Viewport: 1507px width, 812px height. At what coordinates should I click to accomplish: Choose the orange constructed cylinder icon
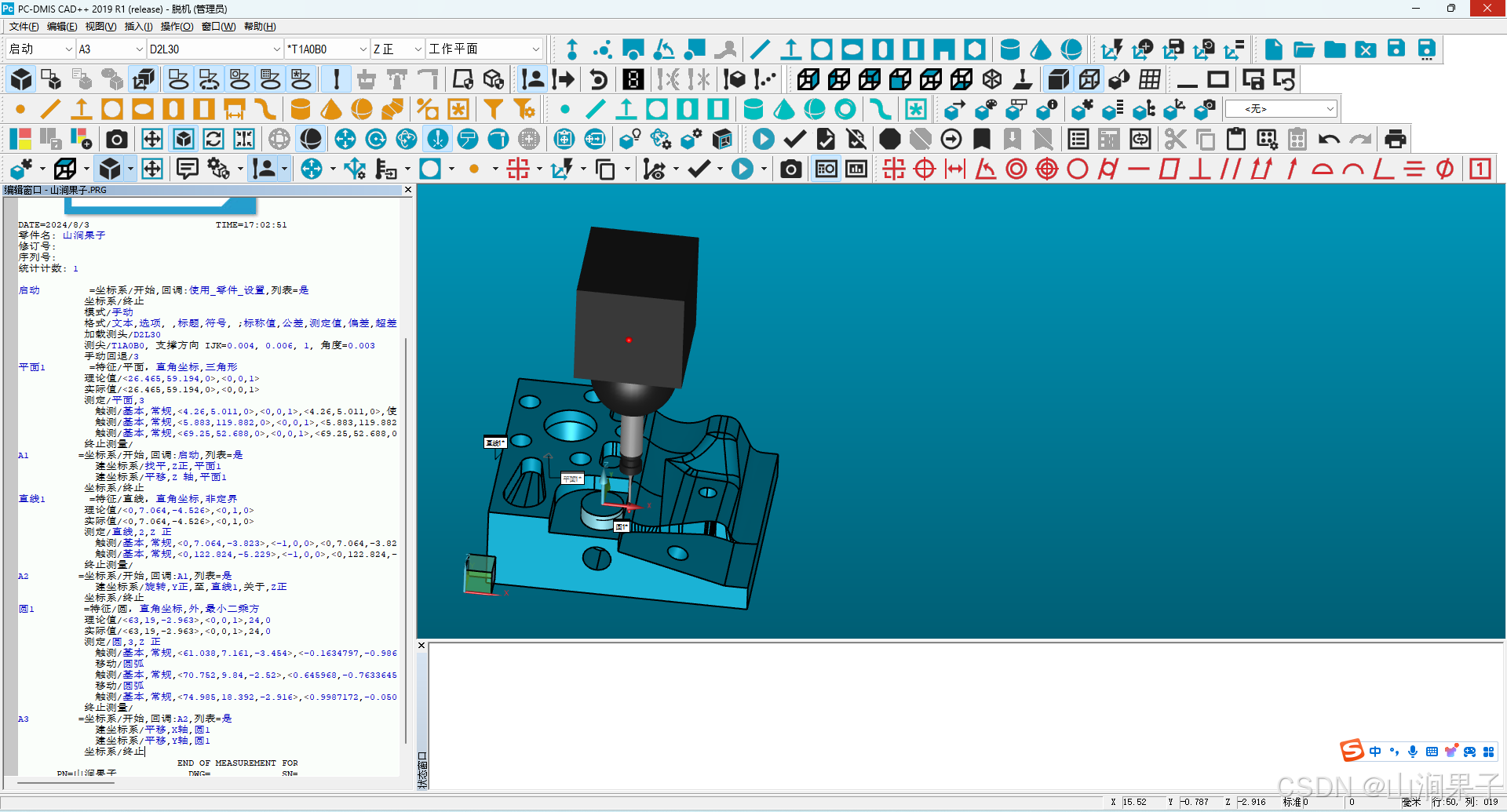(x=301, y=109)
